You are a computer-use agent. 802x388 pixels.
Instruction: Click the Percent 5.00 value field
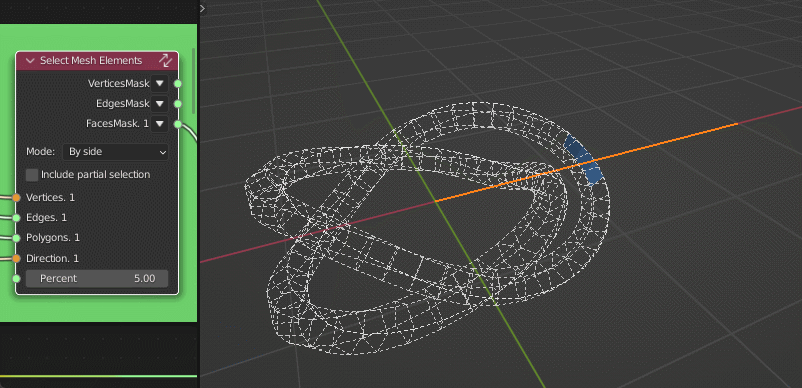[x=97, y=279]
